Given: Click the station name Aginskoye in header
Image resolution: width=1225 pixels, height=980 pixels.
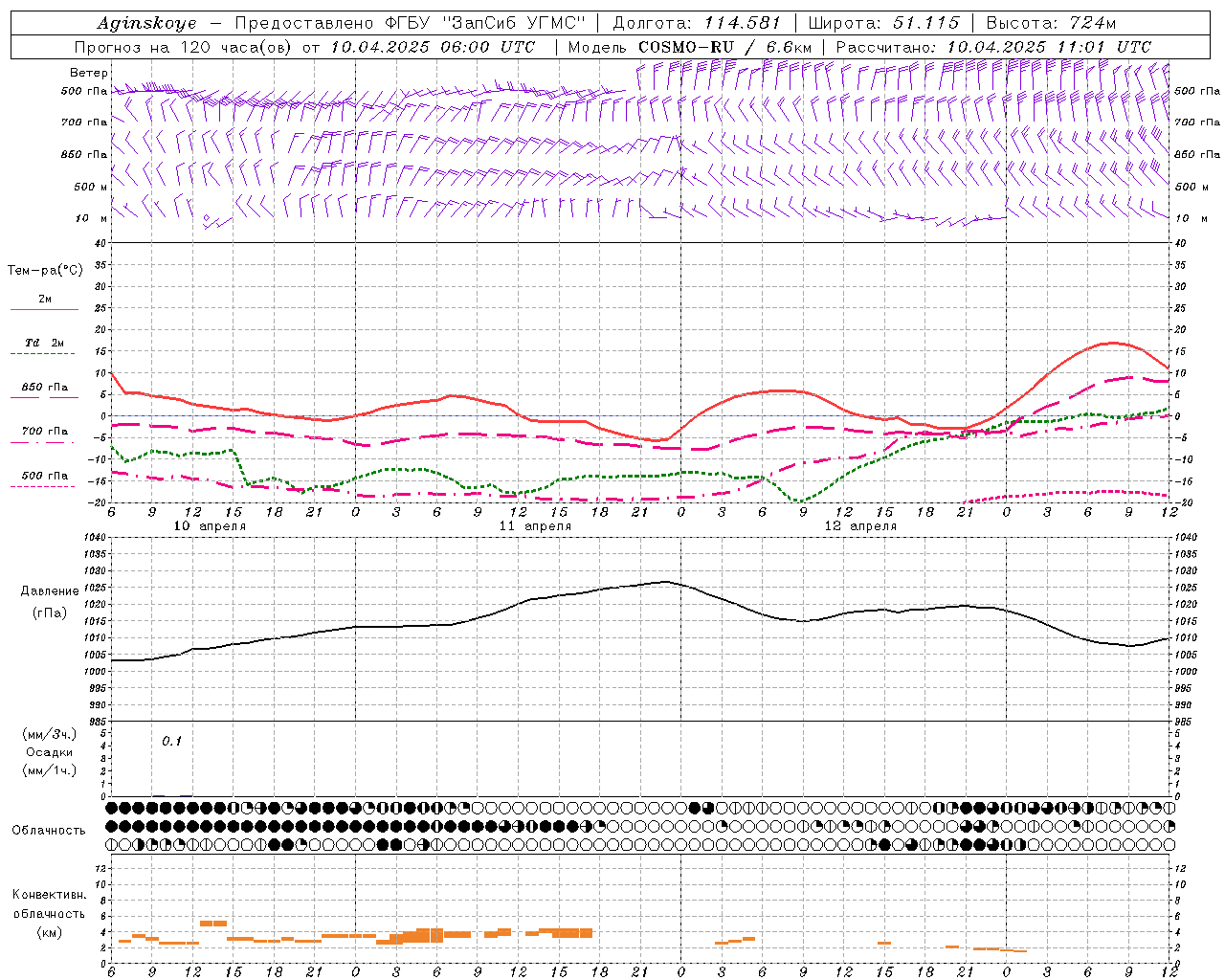Looking at the screenshot, I should pyautogui.click(x=146, y=23).
